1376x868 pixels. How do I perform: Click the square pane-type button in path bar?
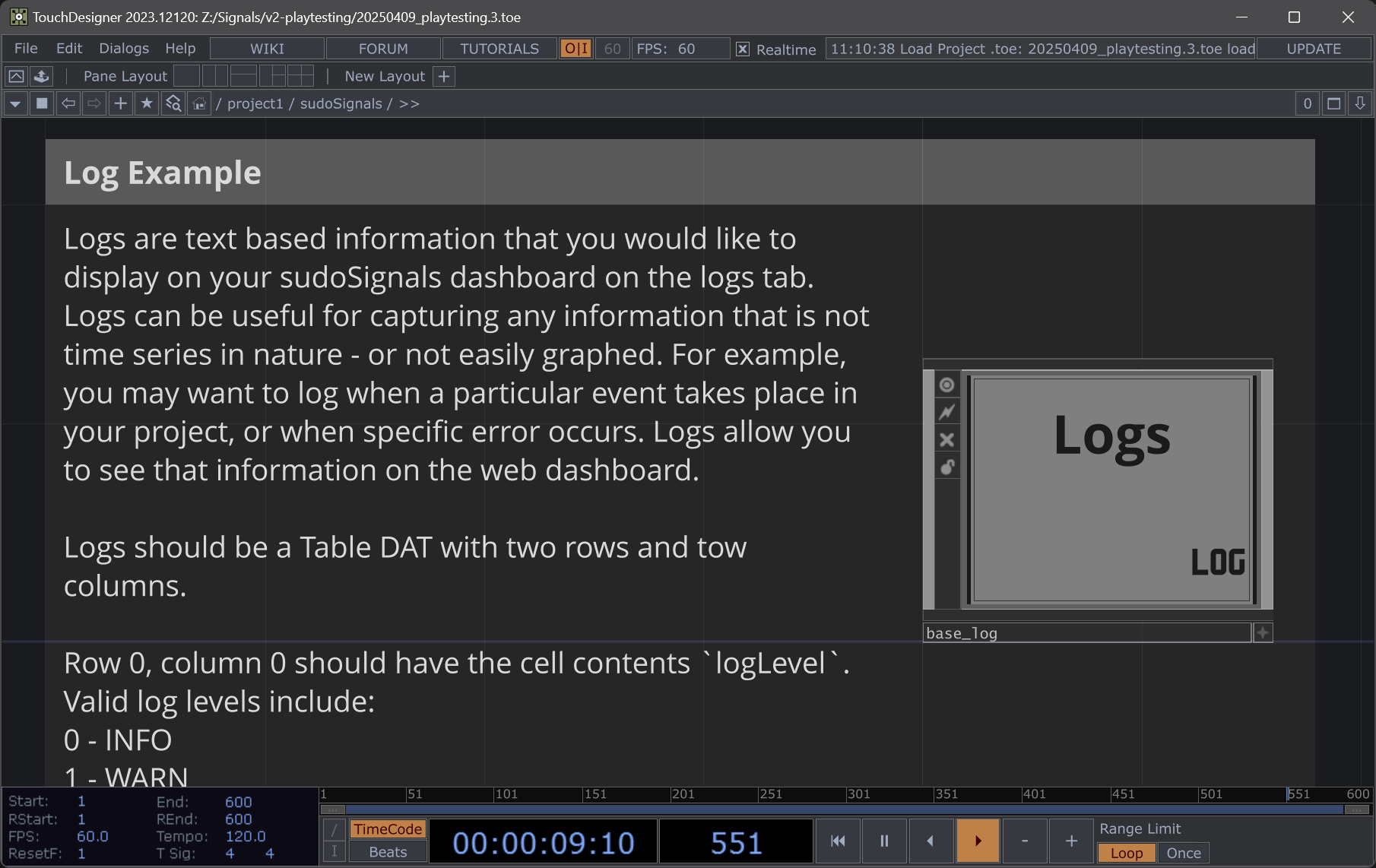(x=42, y=103)
